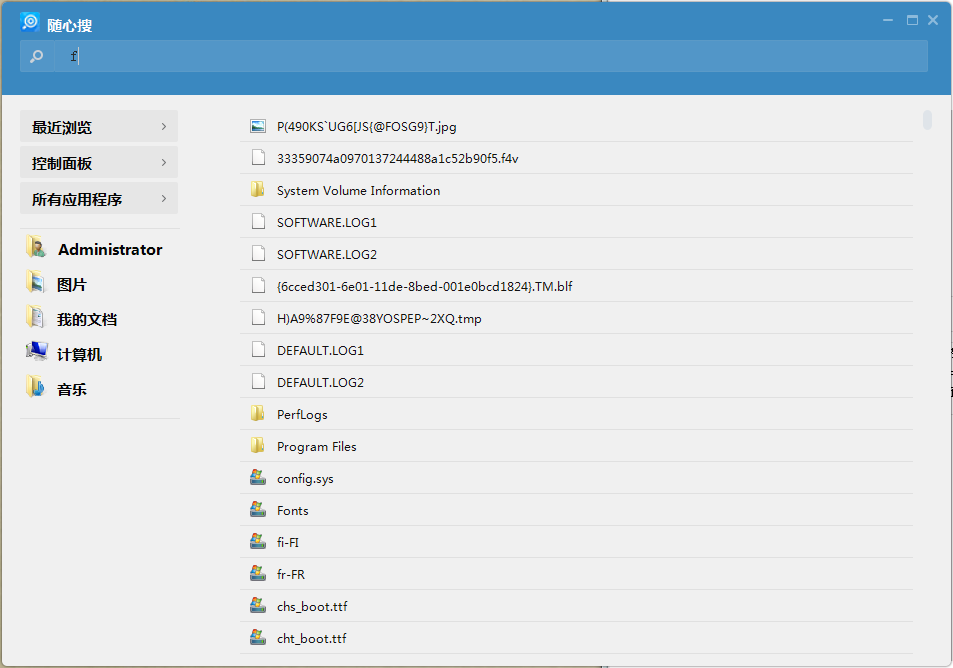Open the 我的文档 documents icon
The width and height of the screenshot is (953, 668).
tap(36, 319)
